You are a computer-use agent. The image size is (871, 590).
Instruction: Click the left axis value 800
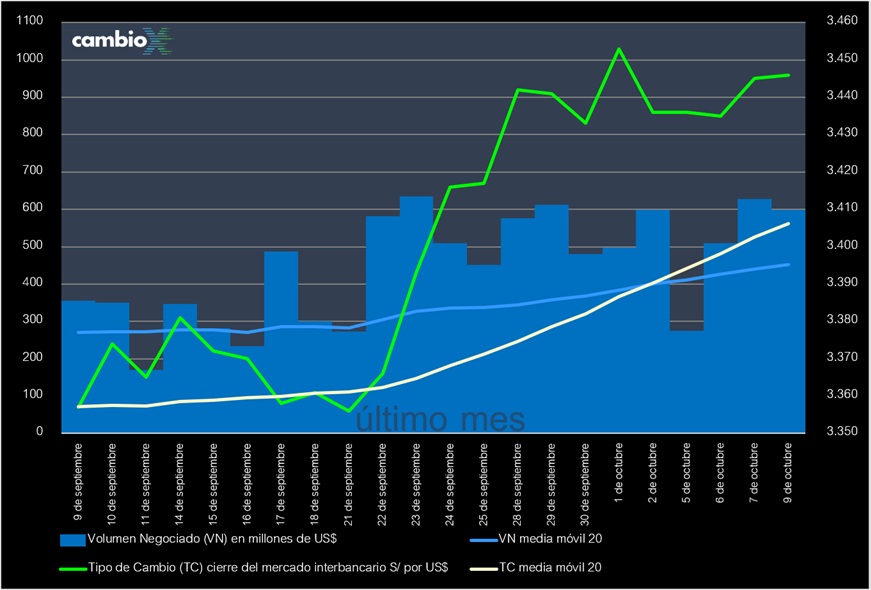(34, 134)
